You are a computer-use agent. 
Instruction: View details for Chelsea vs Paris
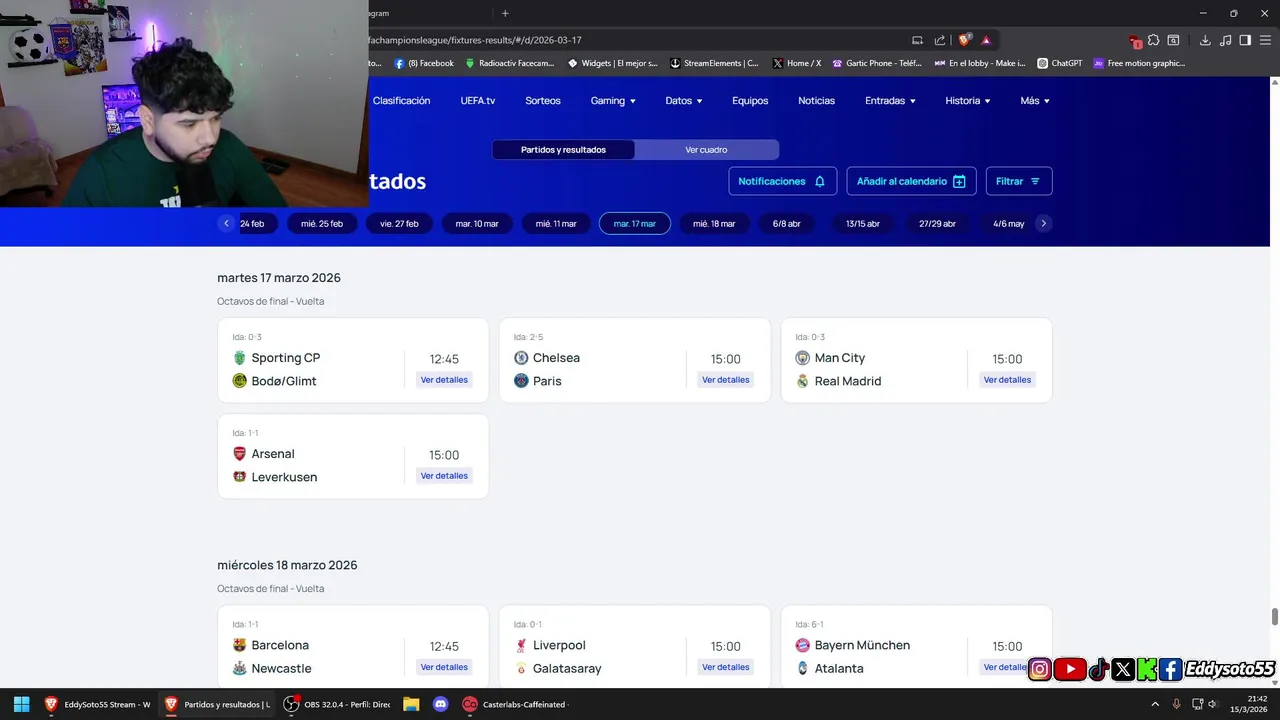pyautogui.click(x=726, y=380)
